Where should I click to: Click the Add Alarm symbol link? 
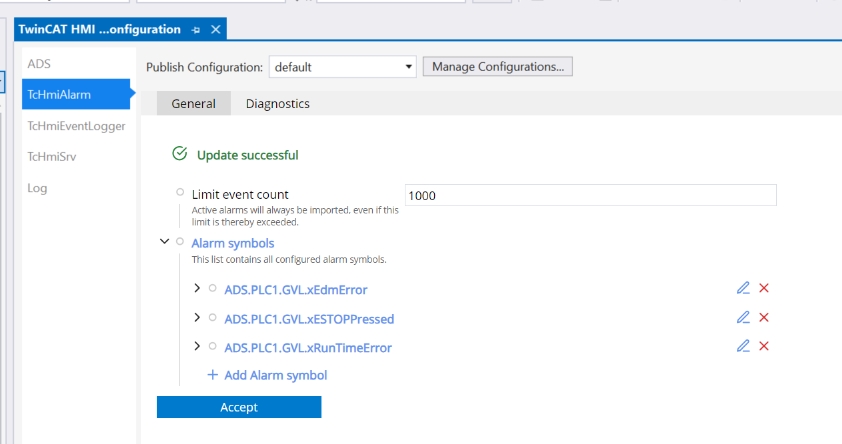pos(275,375)
